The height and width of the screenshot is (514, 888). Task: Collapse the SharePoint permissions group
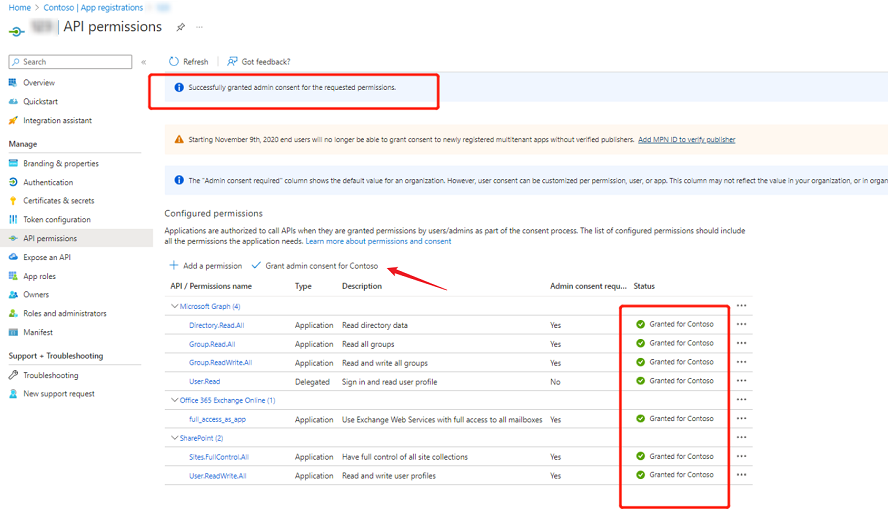[x=175, y=438]
